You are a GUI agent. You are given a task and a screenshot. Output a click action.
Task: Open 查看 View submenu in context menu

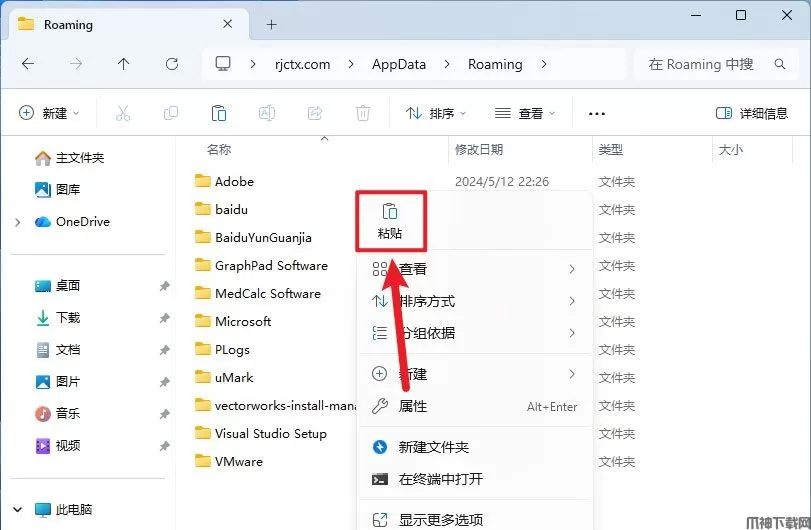pyautogui.click(x=474, y=269)
